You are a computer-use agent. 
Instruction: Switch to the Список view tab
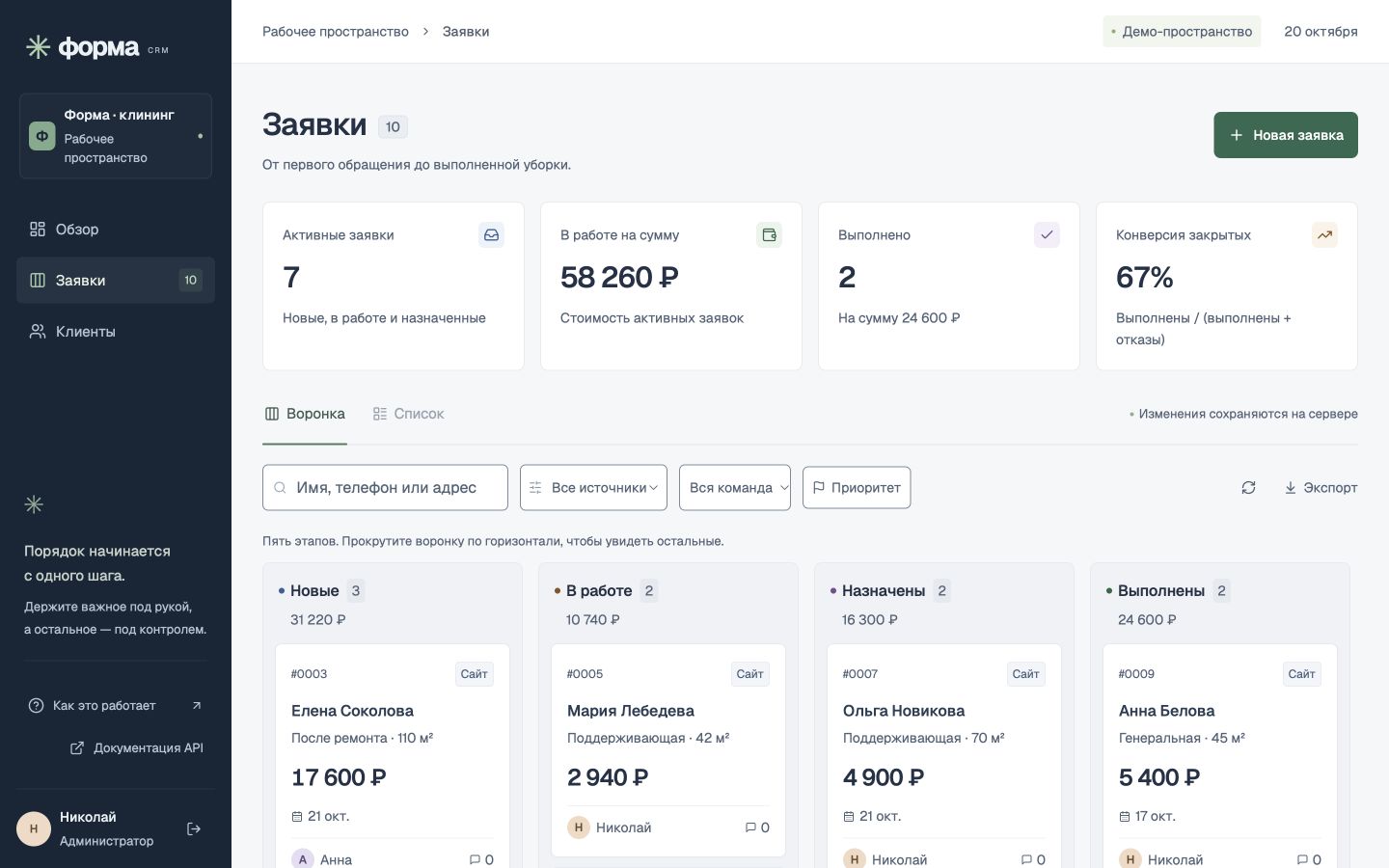pos(408,414)
